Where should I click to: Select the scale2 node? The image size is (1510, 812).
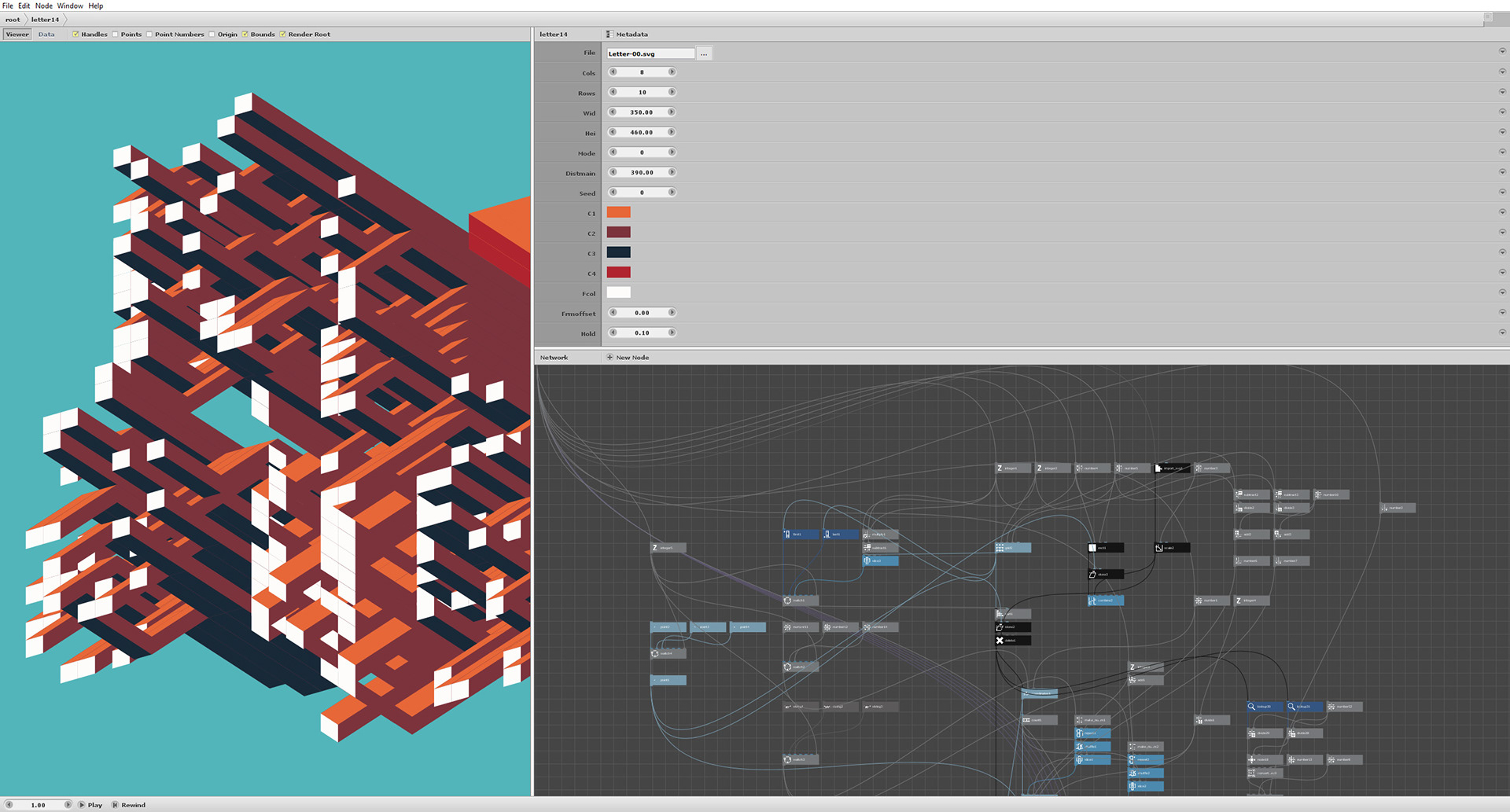[1172, 547]
